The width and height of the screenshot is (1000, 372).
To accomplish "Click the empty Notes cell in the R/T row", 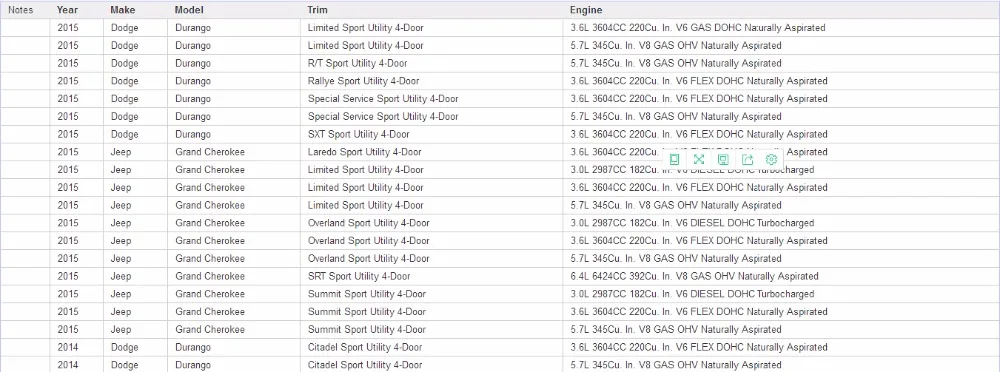I will point(25,63).
